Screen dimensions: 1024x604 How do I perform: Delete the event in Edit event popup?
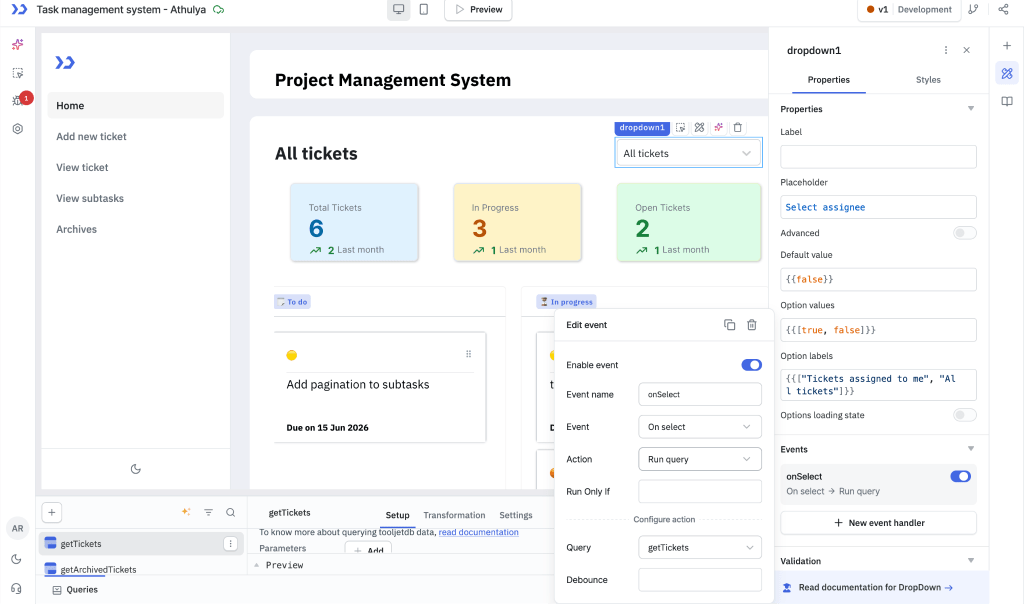coord(752,325)
